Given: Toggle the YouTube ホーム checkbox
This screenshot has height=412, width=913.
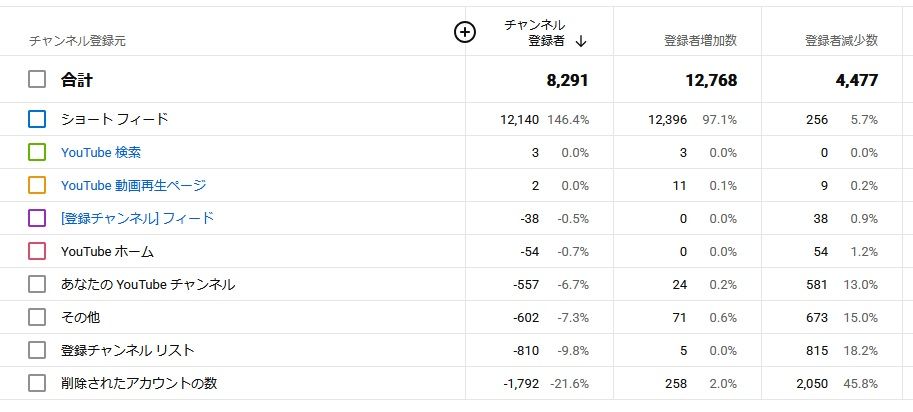Looking at the screenshot, I should 37,251.
